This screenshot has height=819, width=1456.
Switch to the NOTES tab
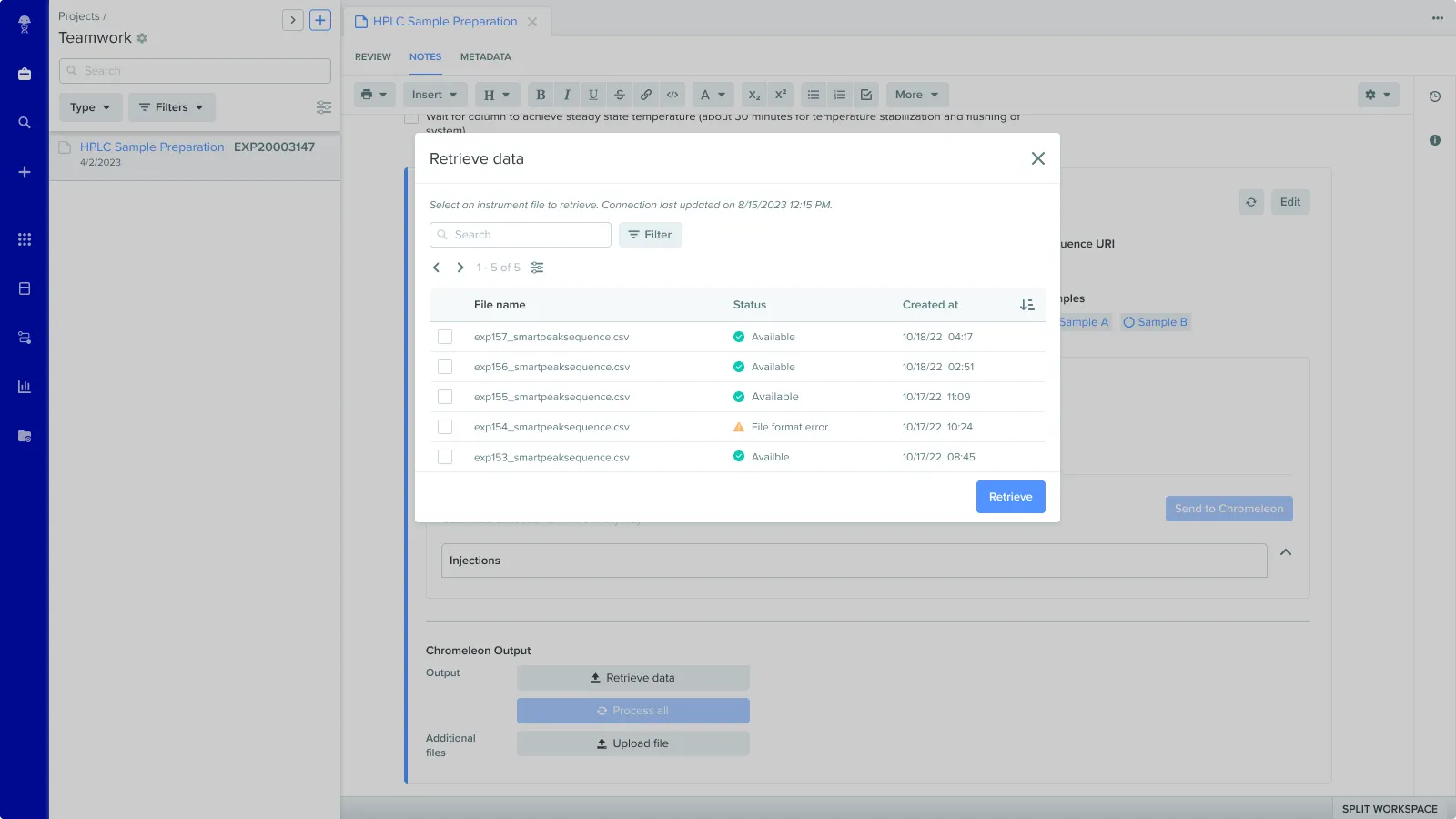point(425,56)
